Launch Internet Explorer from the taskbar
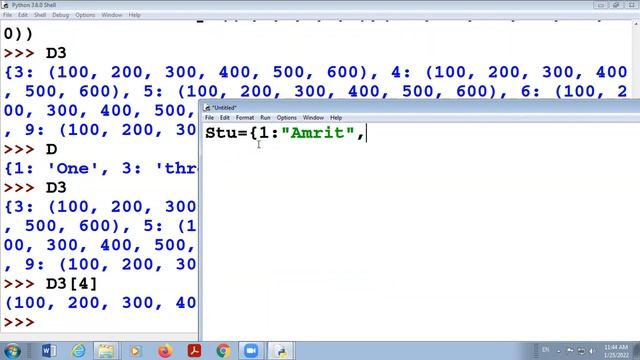The width and height of the screenshot is (640, 360). coord(78,351)
